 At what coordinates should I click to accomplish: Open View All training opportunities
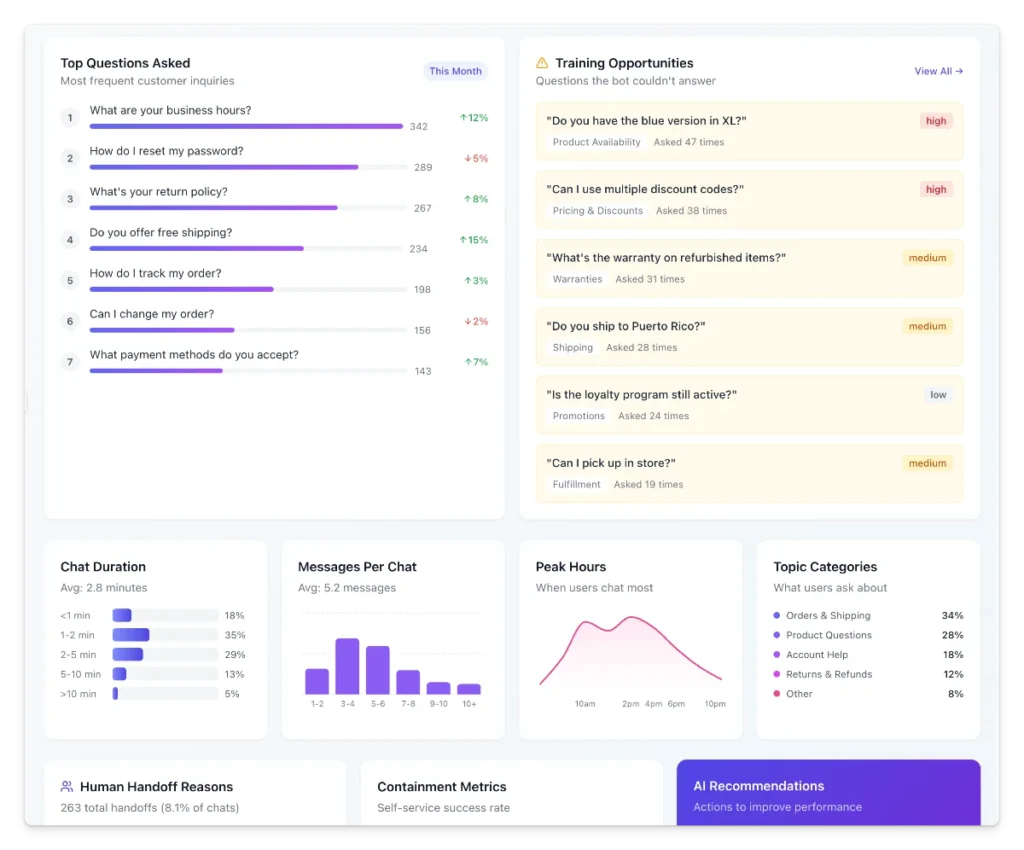(938, 71)
